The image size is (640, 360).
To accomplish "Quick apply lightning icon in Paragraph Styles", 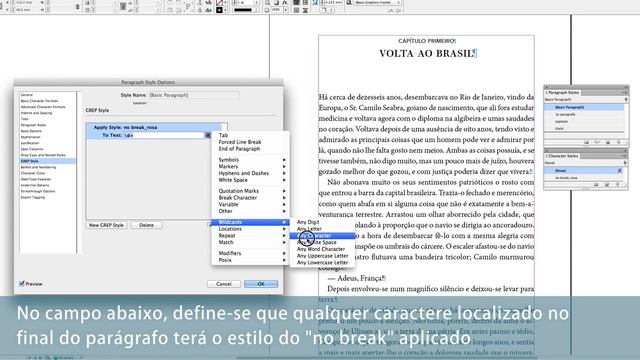I will pos(625,99).
